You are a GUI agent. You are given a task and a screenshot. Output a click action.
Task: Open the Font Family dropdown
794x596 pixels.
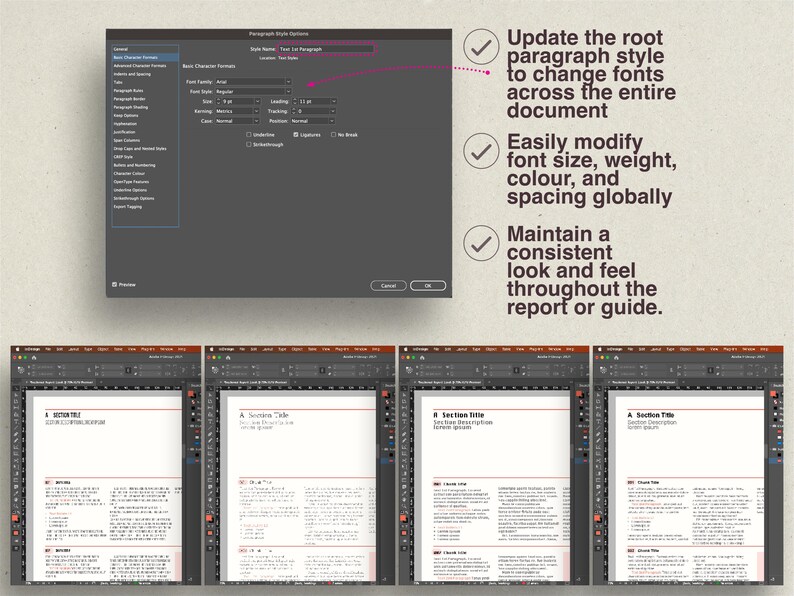click(253, 82)
